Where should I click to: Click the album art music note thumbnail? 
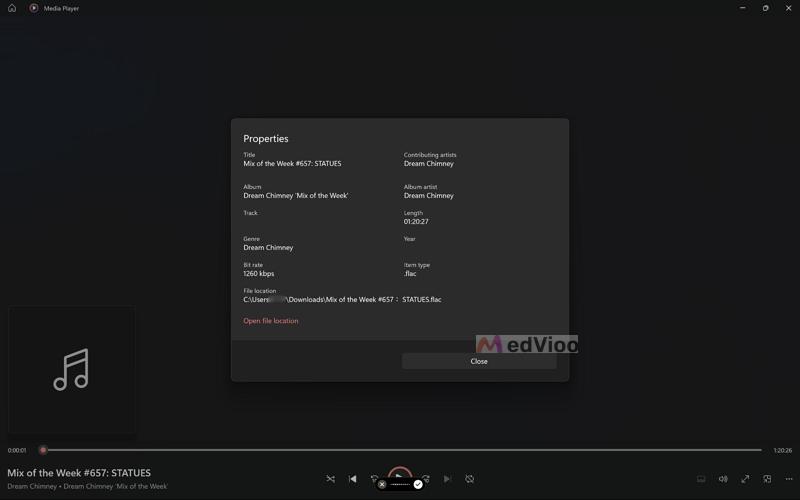[x=71, y=370]
